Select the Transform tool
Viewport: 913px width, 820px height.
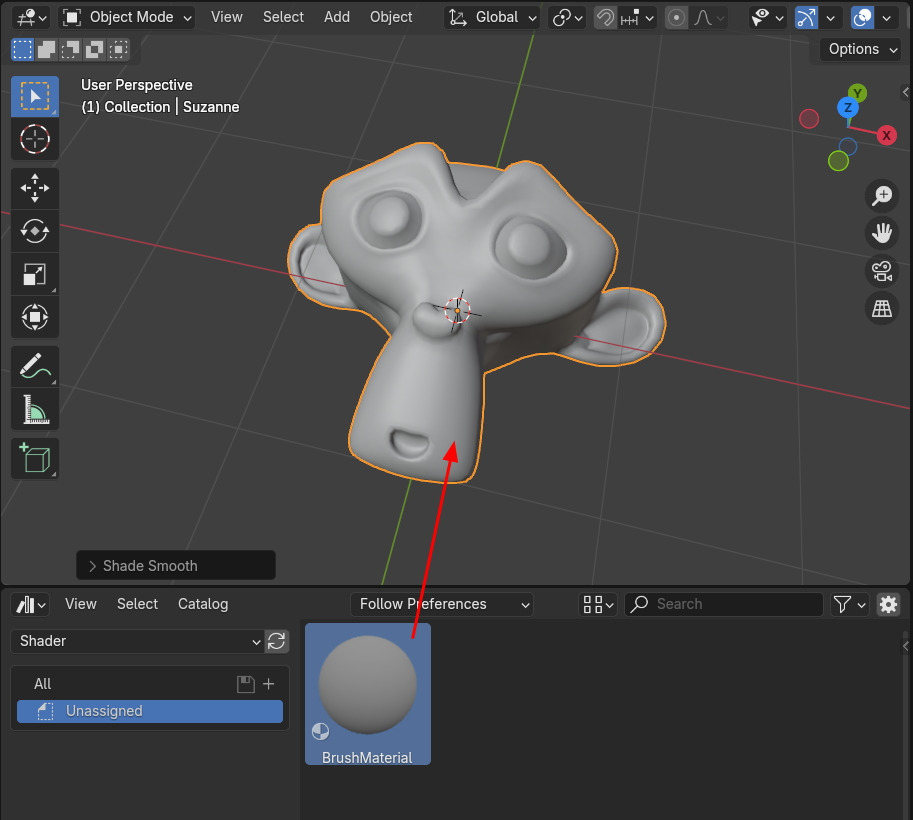[x=35, y=317]
